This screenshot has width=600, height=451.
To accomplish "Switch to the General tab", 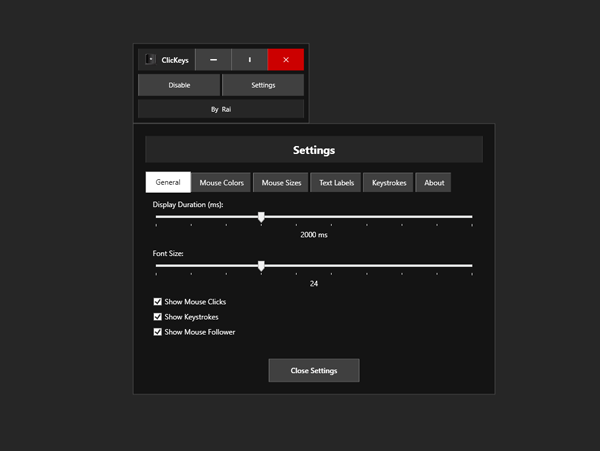I will coord(168,182).
